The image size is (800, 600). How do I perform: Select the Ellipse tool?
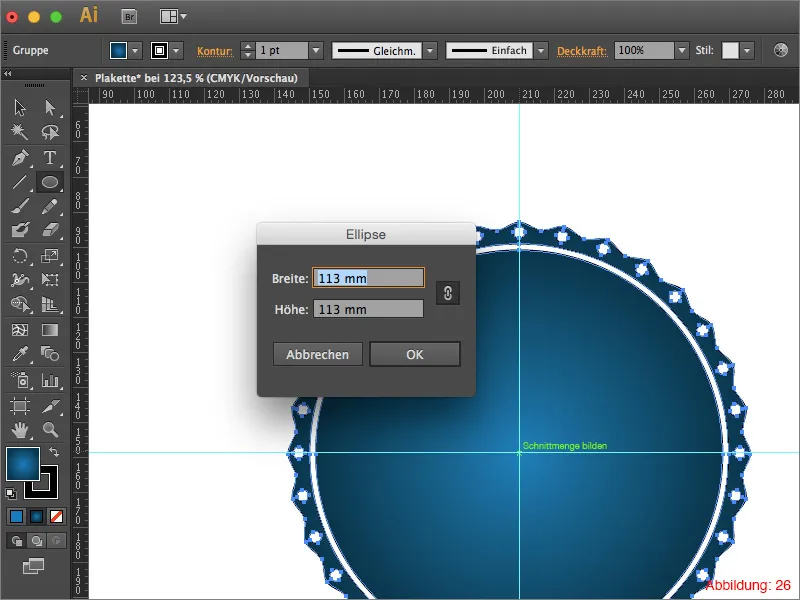pos(49,182)
